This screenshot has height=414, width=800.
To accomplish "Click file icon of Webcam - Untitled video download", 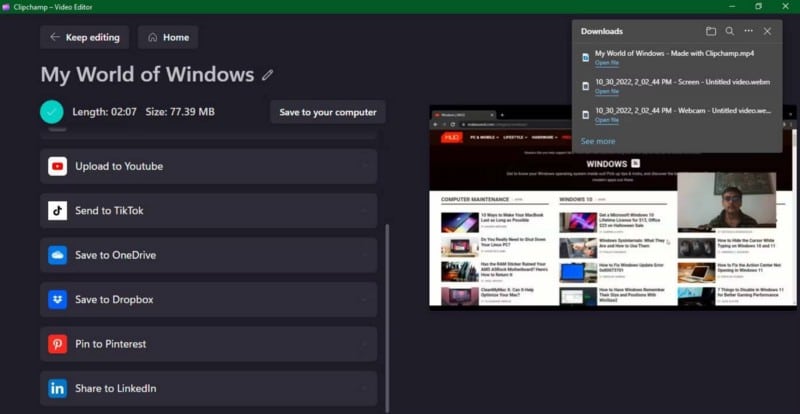I will [x=586, y=115].
